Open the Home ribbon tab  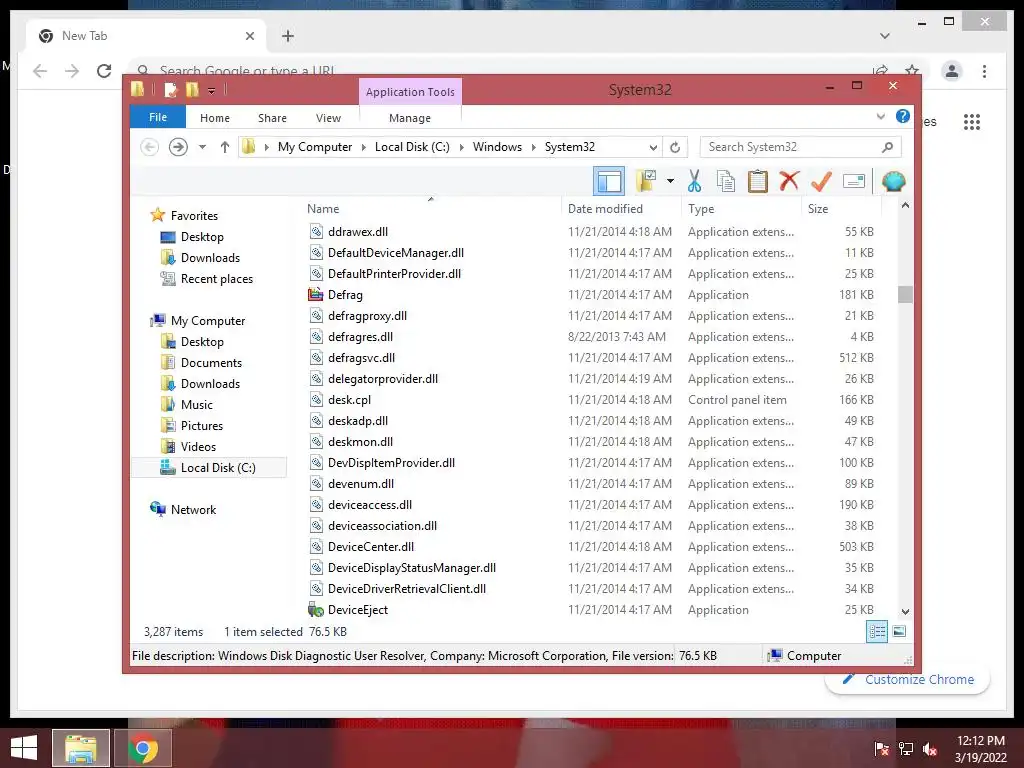coord(215,118)
